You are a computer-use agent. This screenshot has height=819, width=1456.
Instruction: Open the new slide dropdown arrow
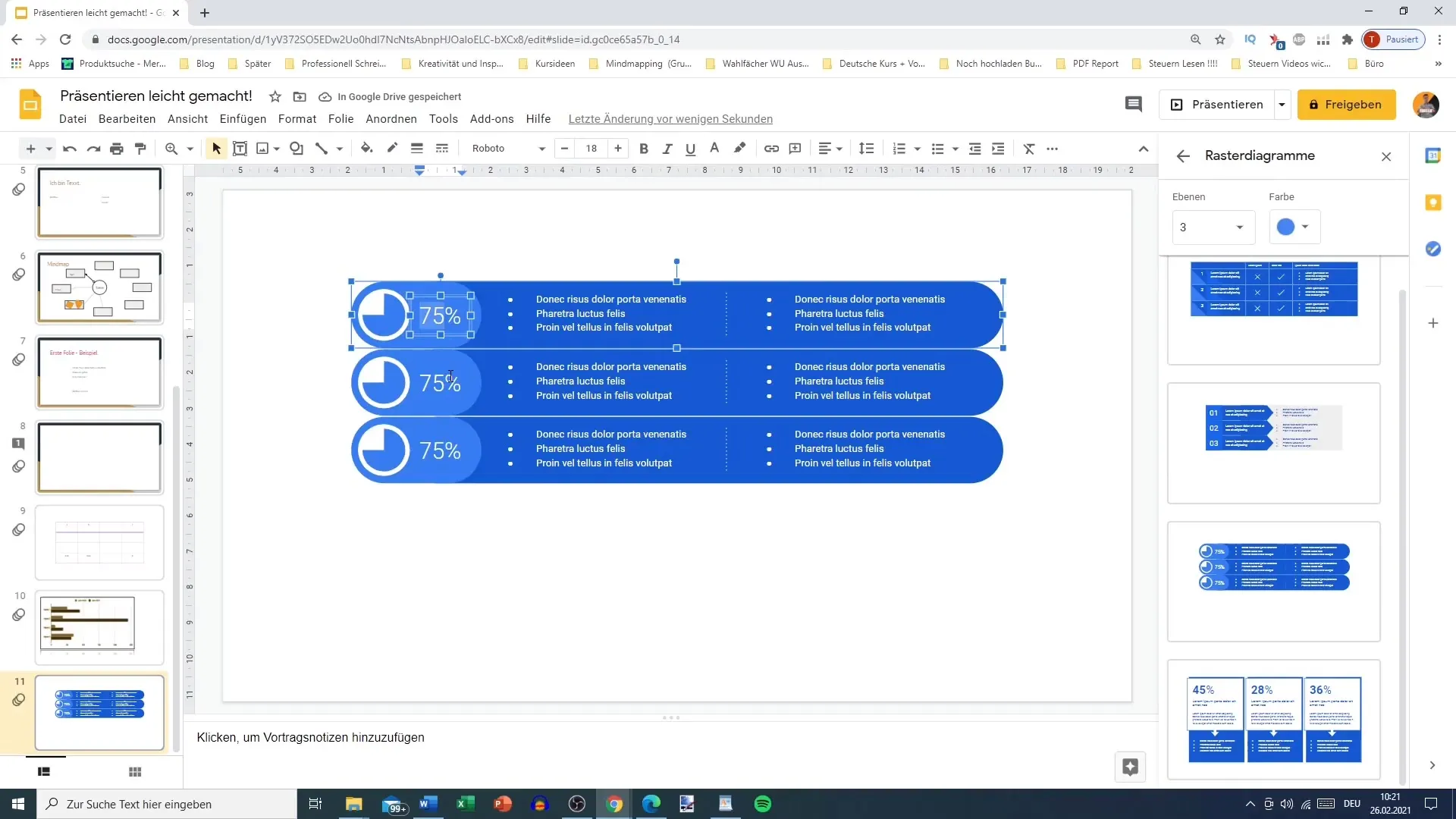tap(49, 149)
